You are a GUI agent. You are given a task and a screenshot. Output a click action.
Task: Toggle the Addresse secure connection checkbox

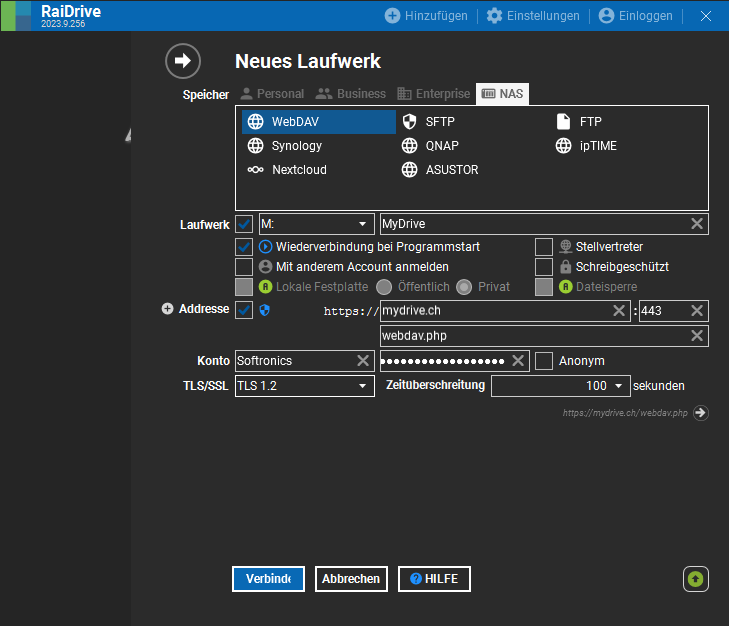click(244, 310)
